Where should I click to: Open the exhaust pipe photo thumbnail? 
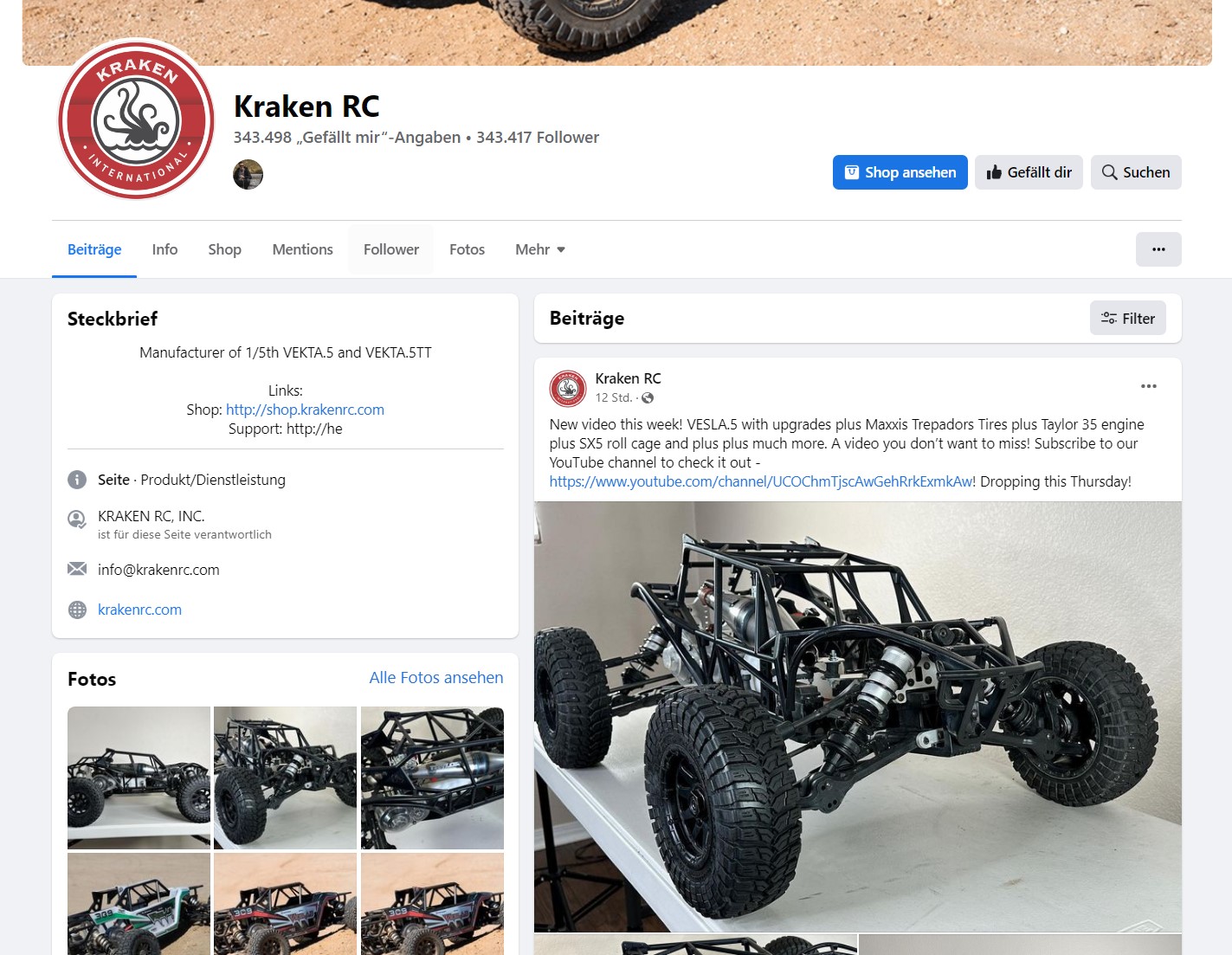point(432,778)
